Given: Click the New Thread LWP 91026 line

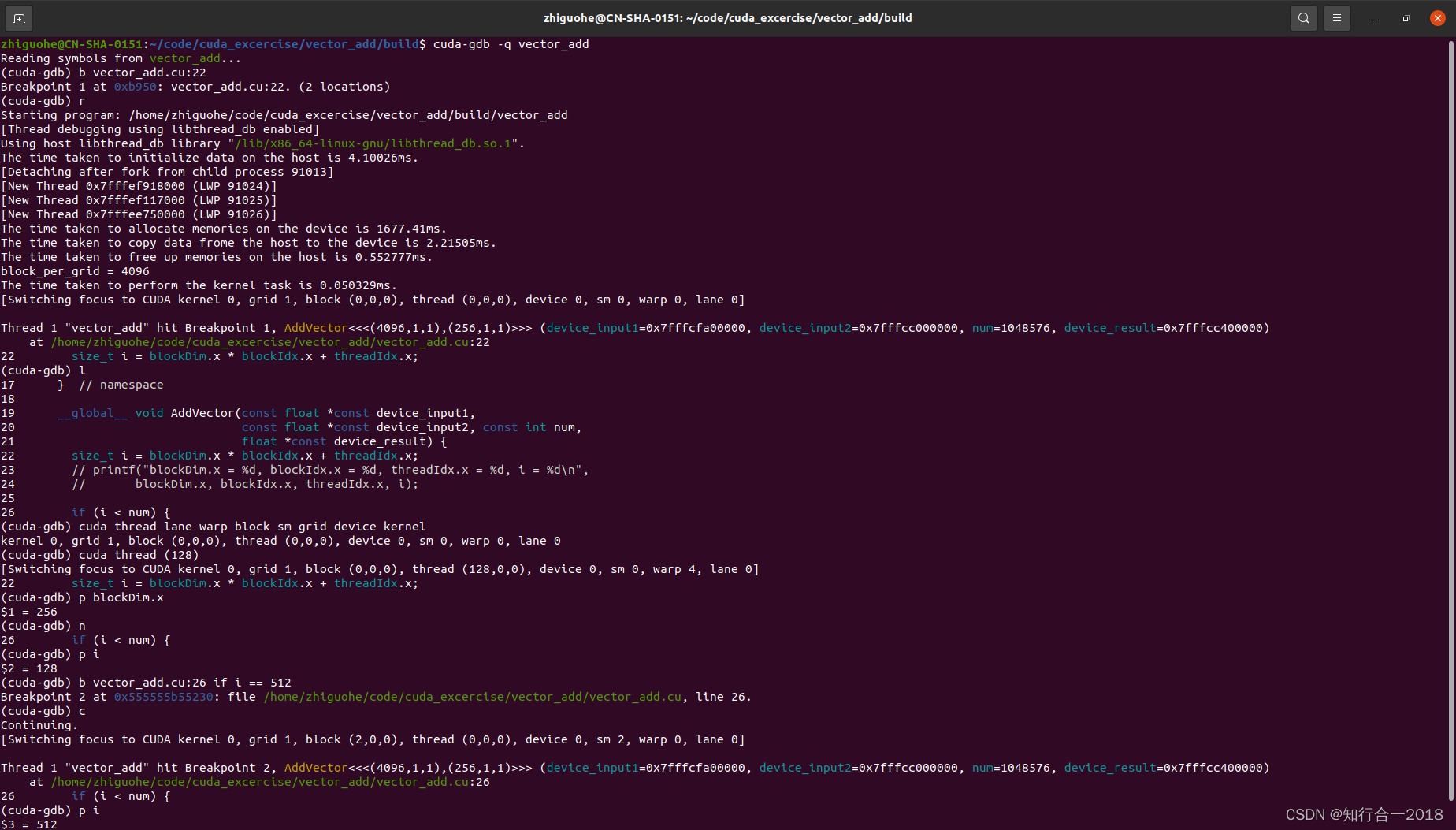Looking at the screenshot, I should coord(139,214).
